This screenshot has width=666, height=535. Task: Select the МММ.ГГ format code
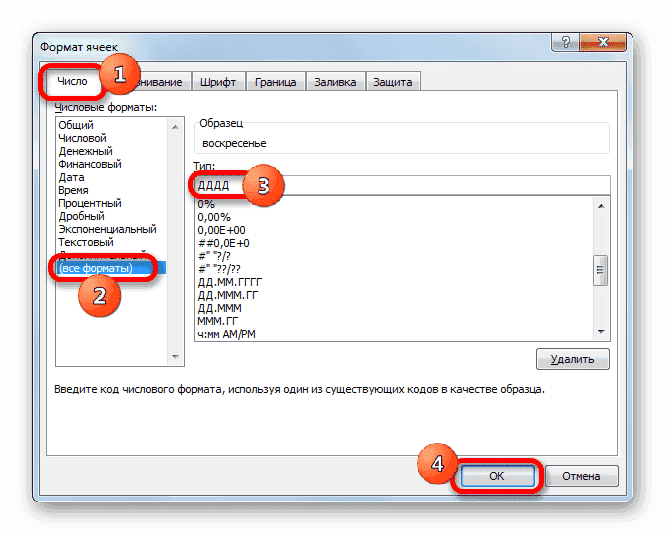[217, 321]
